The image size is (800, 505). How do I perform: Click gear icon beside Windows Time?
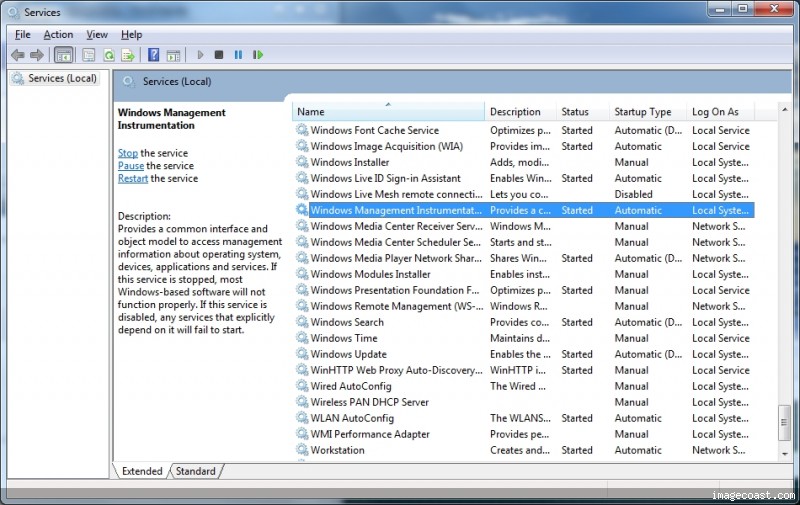click(302, 338)
